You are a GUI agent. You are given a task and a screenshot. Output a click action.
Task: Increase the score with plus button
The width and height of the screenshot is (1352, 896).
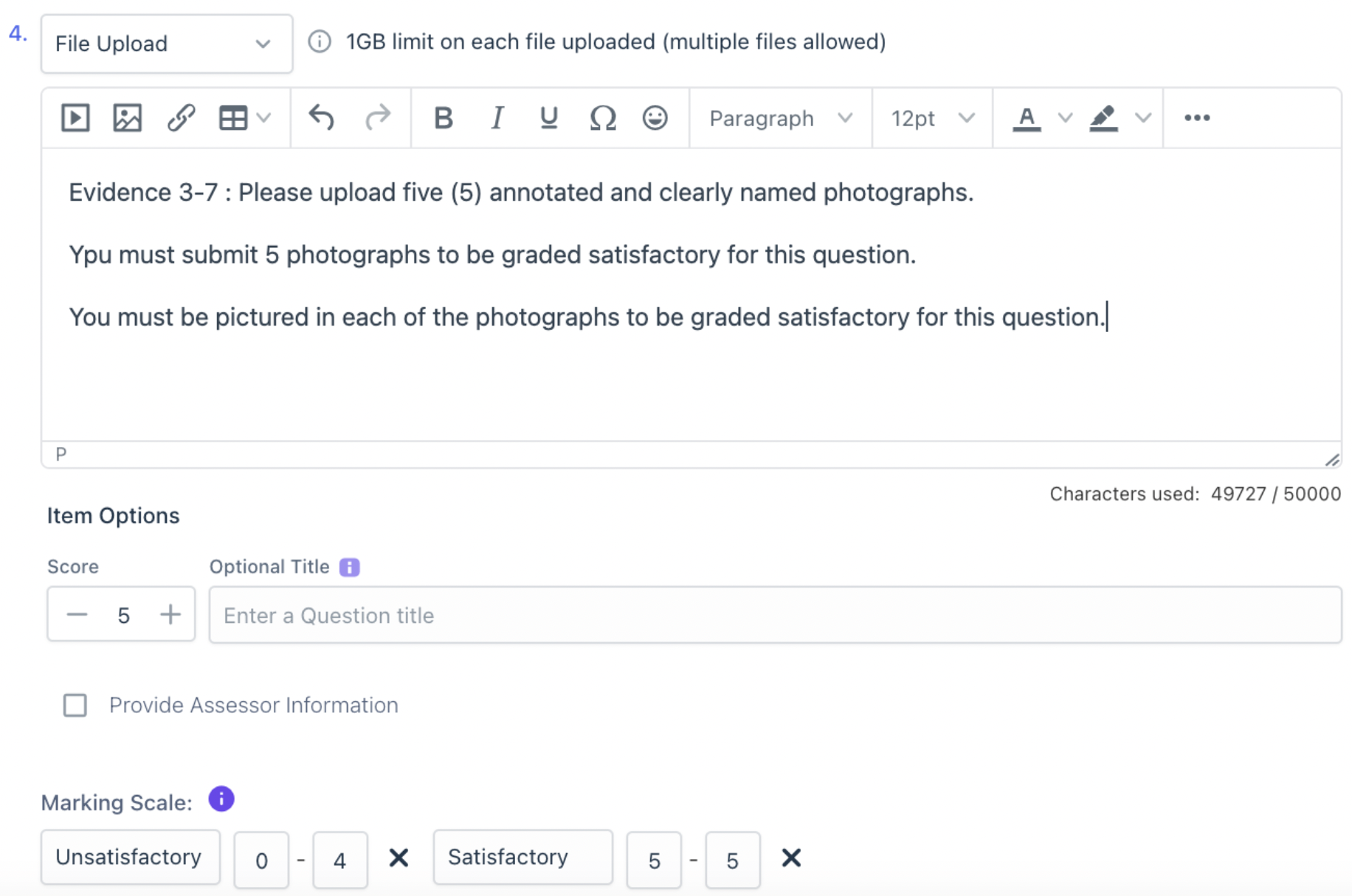pos(170,614)
